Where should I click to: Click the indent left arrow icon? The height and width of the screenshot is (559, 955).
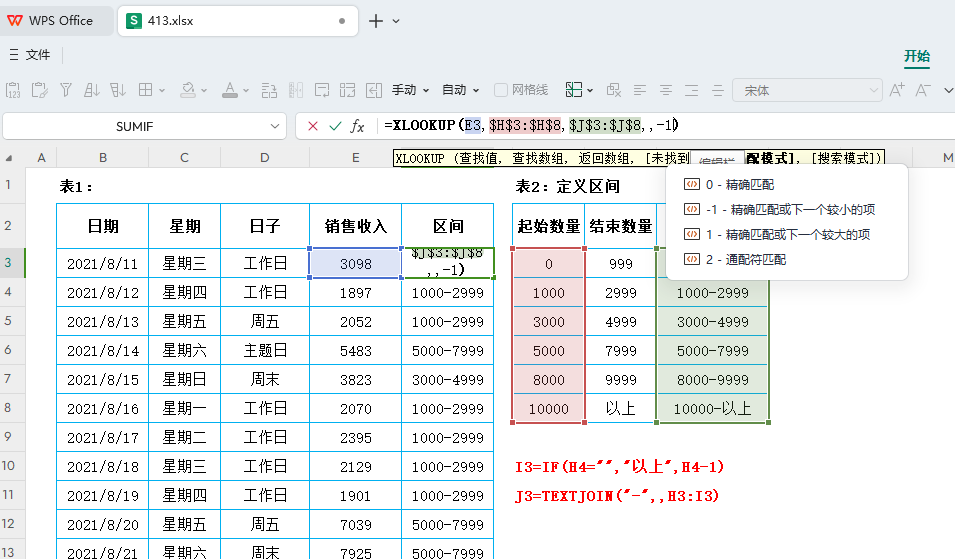[x=374, y=90]
